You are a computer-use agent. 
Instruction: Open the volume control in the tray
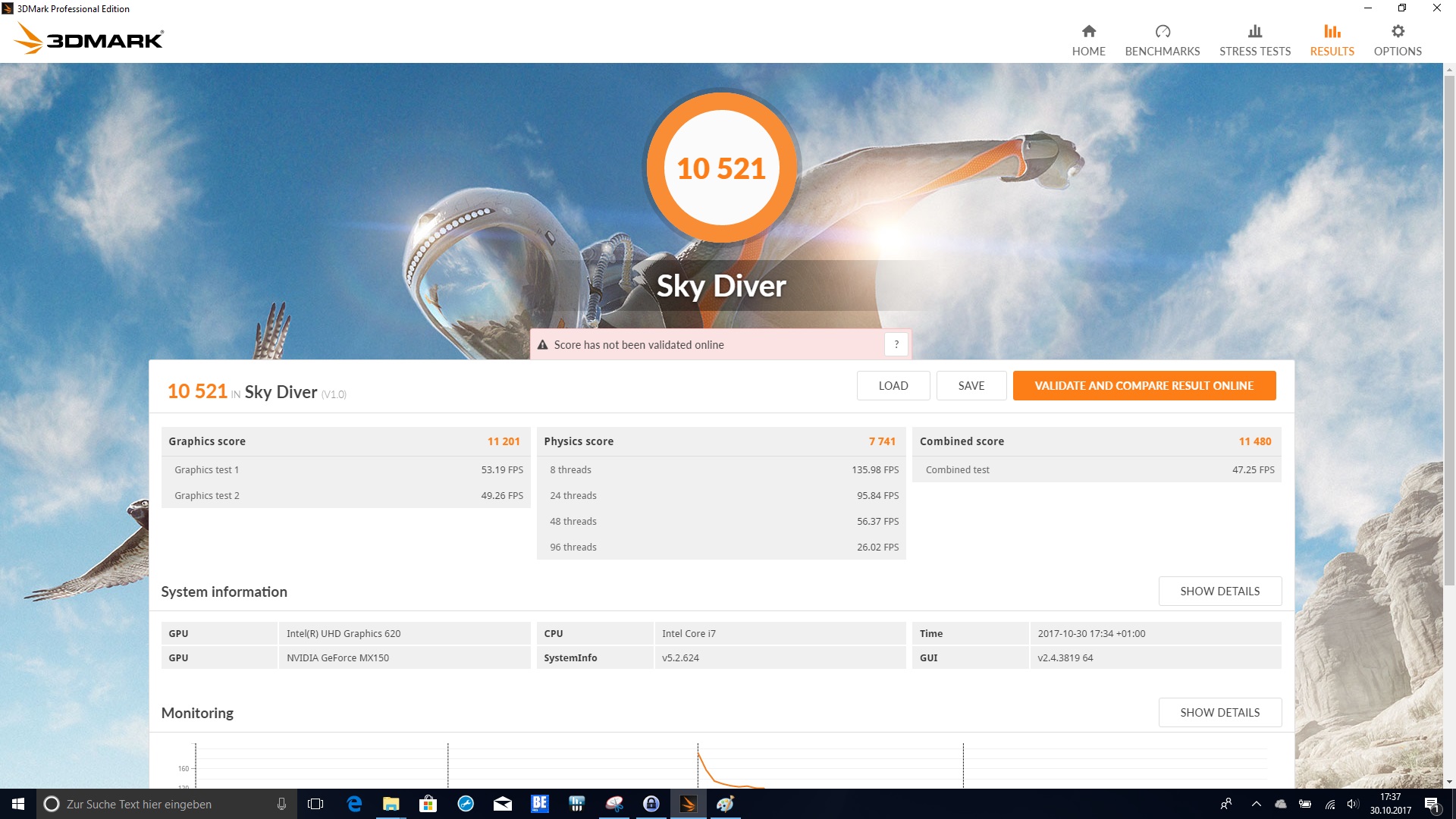[x=1353, y=804]
